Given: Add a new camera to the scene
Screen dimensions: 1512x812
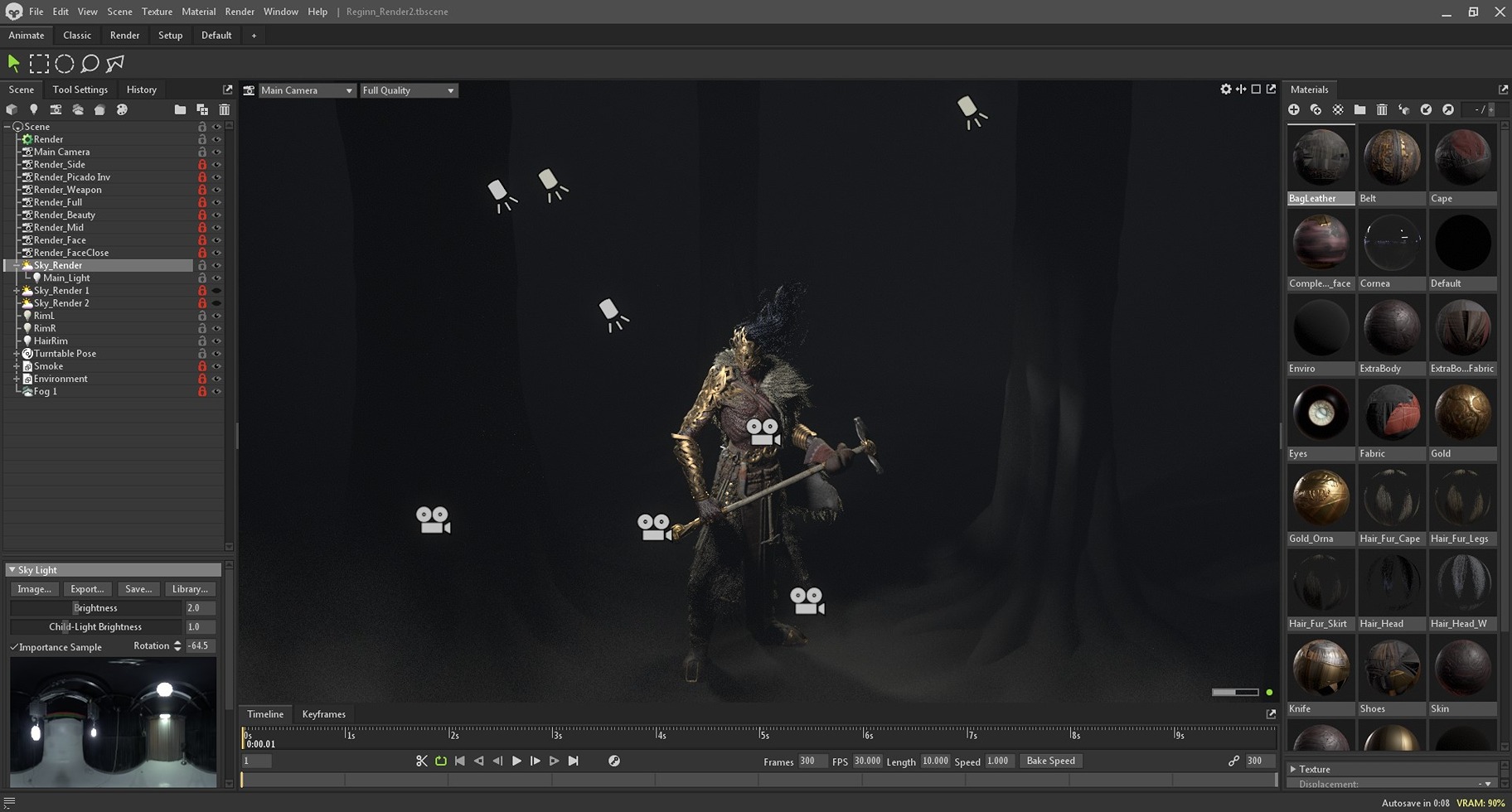Looking at the screenshot, I should (x=55, y=109).
